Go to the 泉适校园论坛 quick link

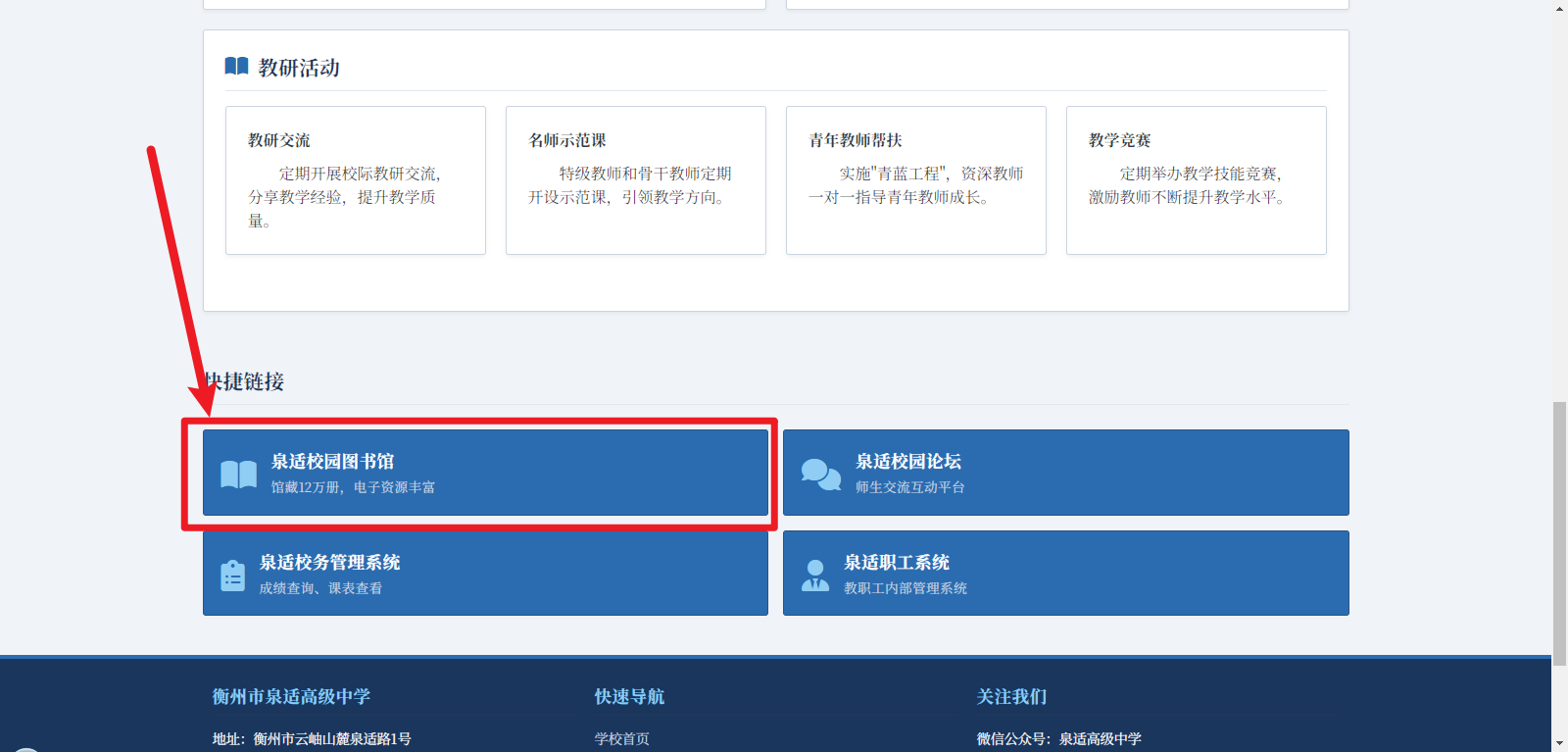[907, 462]
